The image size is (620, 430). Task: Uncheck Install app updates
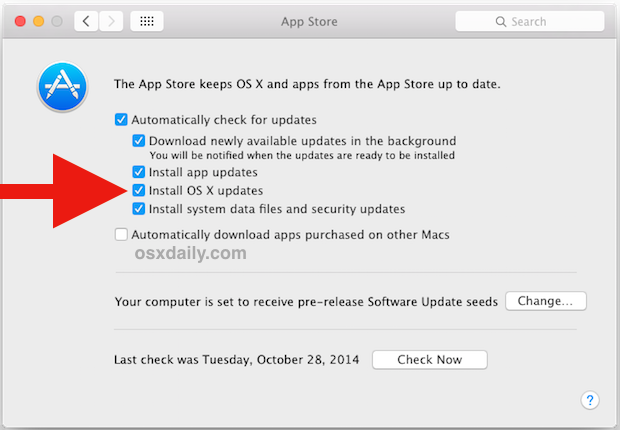point(139,172)
